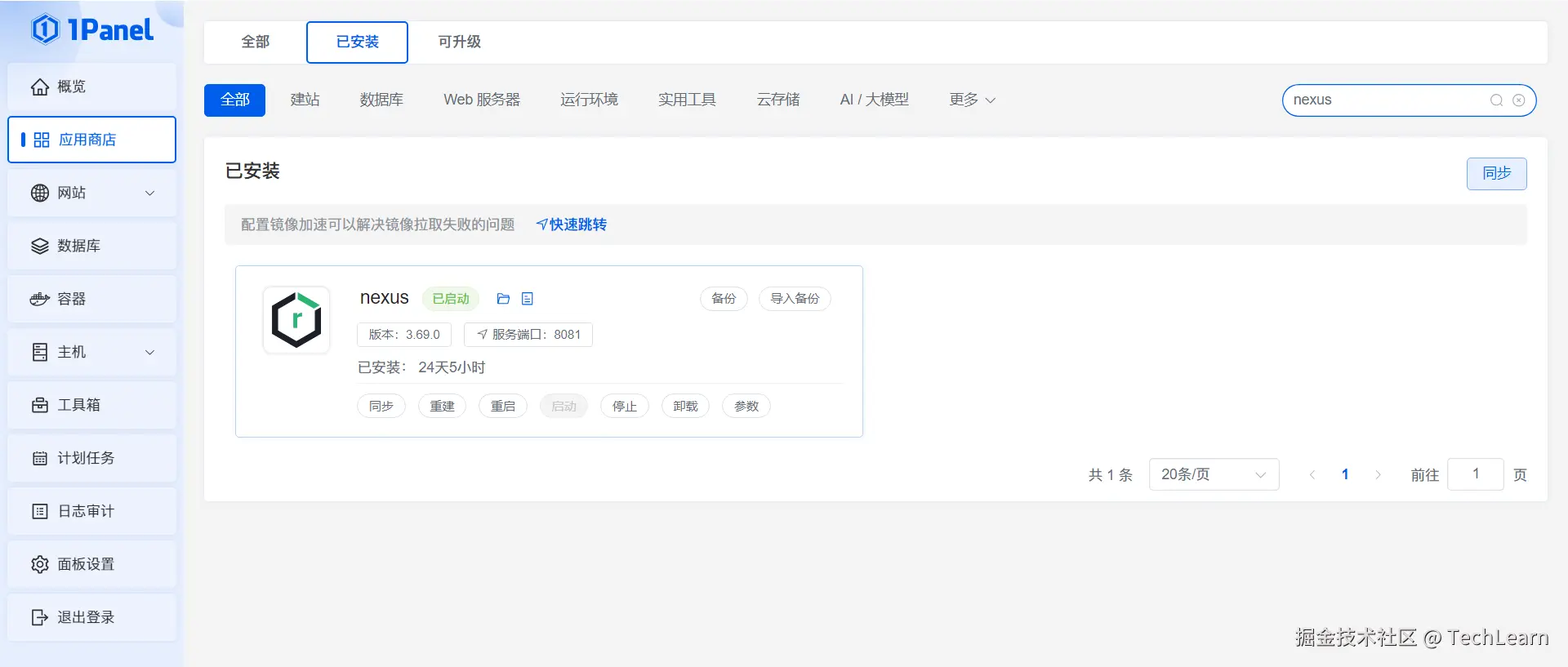The image size is (1568, 667).
Task: Go to the previous page arrow
Action: point(1312,474)
